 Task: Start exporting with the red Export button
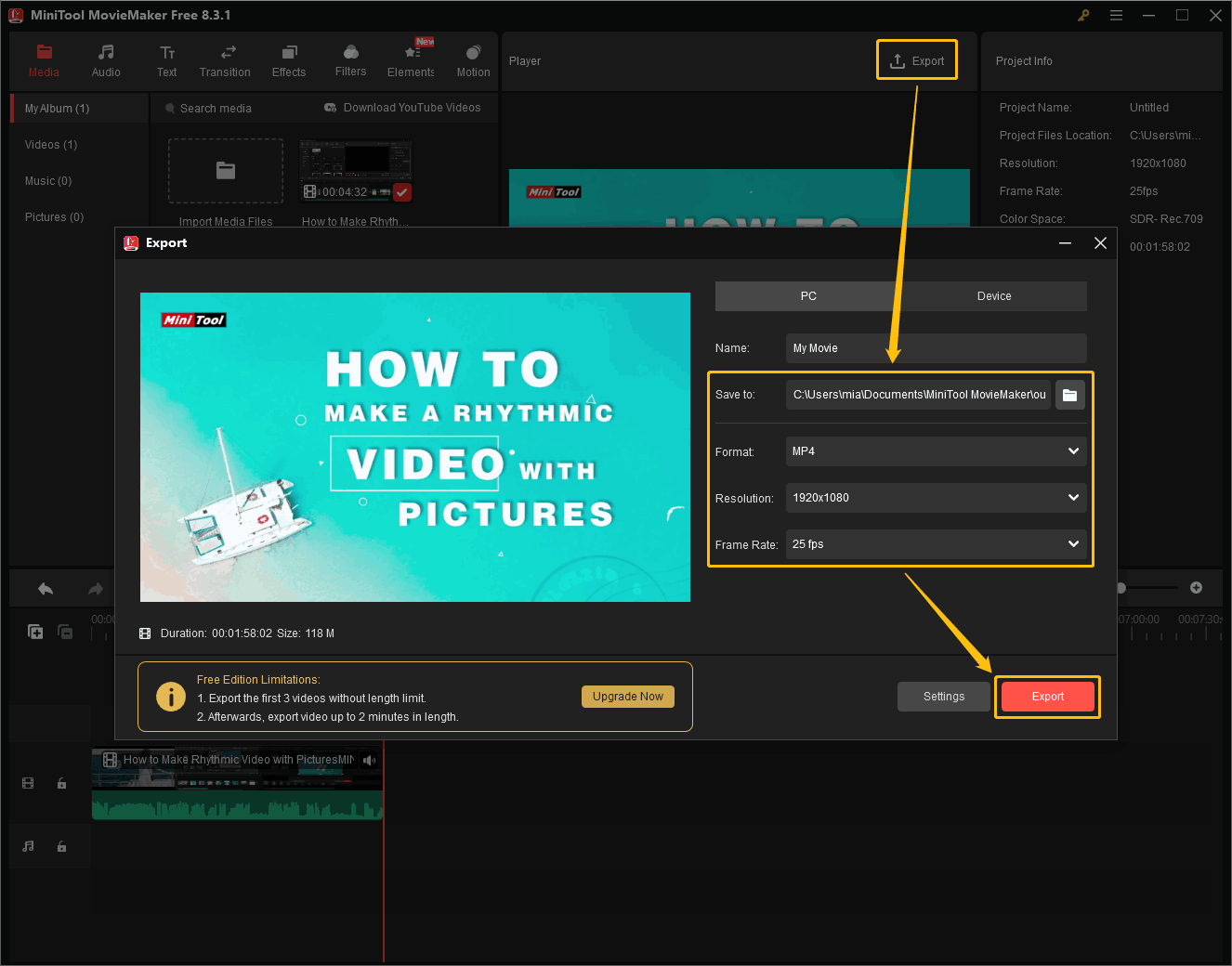click(x=1047, y=696)
